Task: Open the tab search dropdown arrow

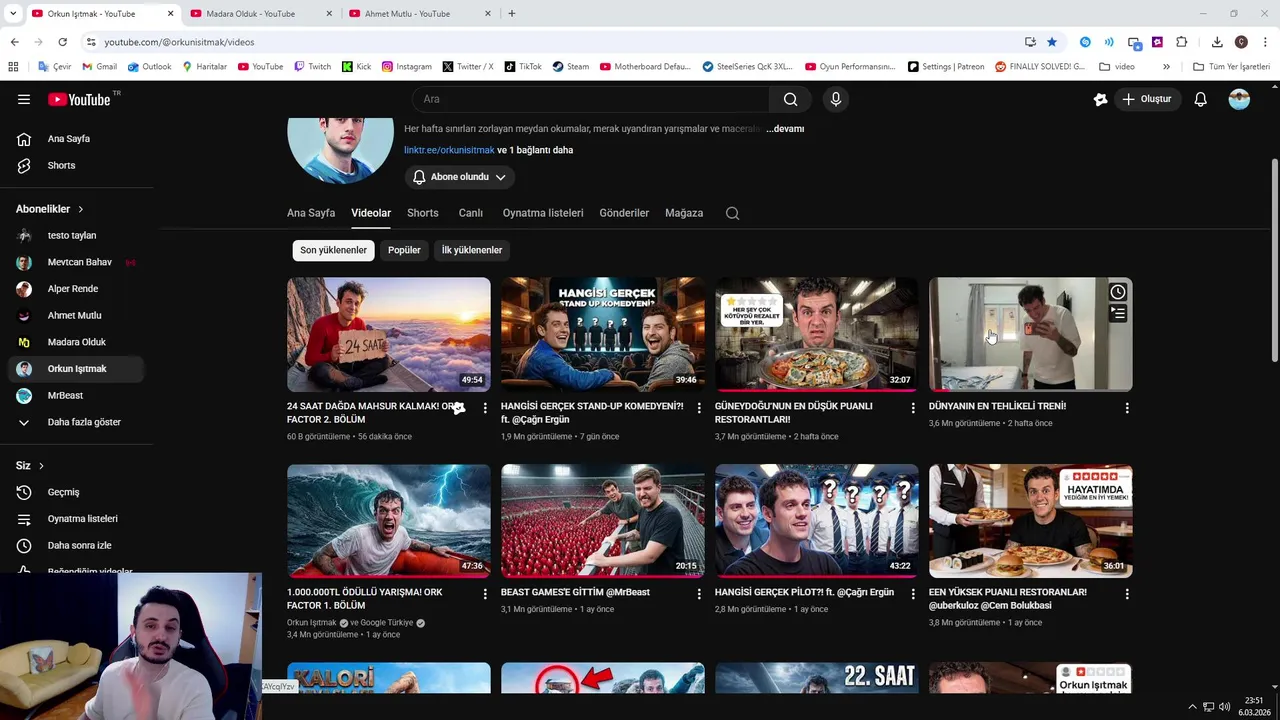Action: pyautogui.click(x=13, y=14)
